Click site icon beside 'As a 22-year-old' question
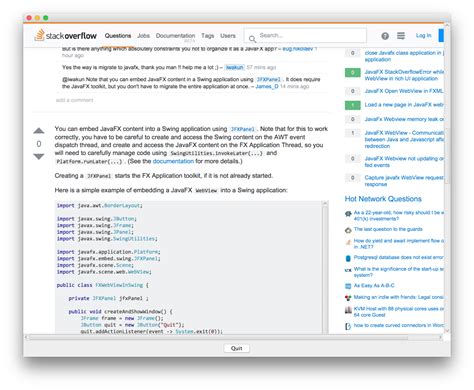The image size is (474, 390). tap(348, 213)
